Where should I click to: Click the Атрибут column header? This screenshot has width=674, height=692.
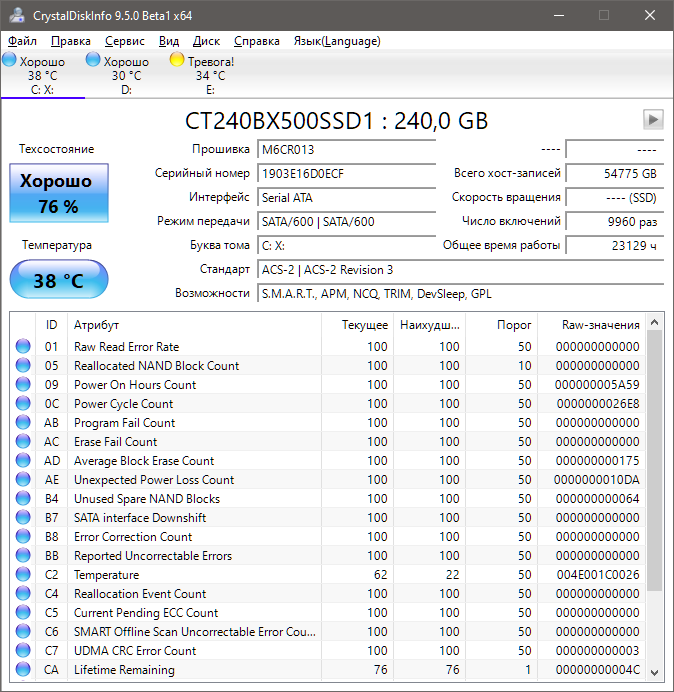point(194,325)
